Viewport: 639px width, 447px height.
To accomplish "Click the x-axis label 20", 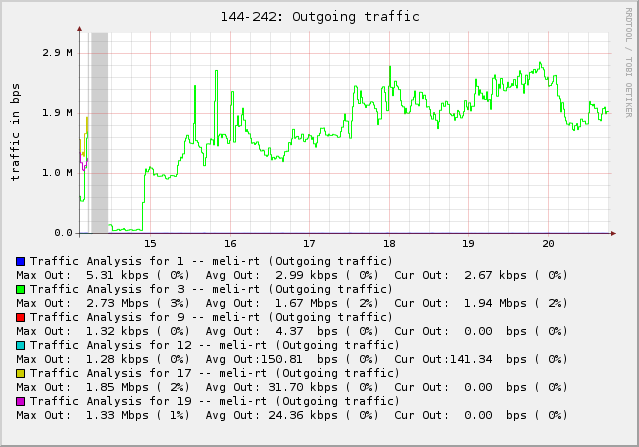I will coord(548,243).
